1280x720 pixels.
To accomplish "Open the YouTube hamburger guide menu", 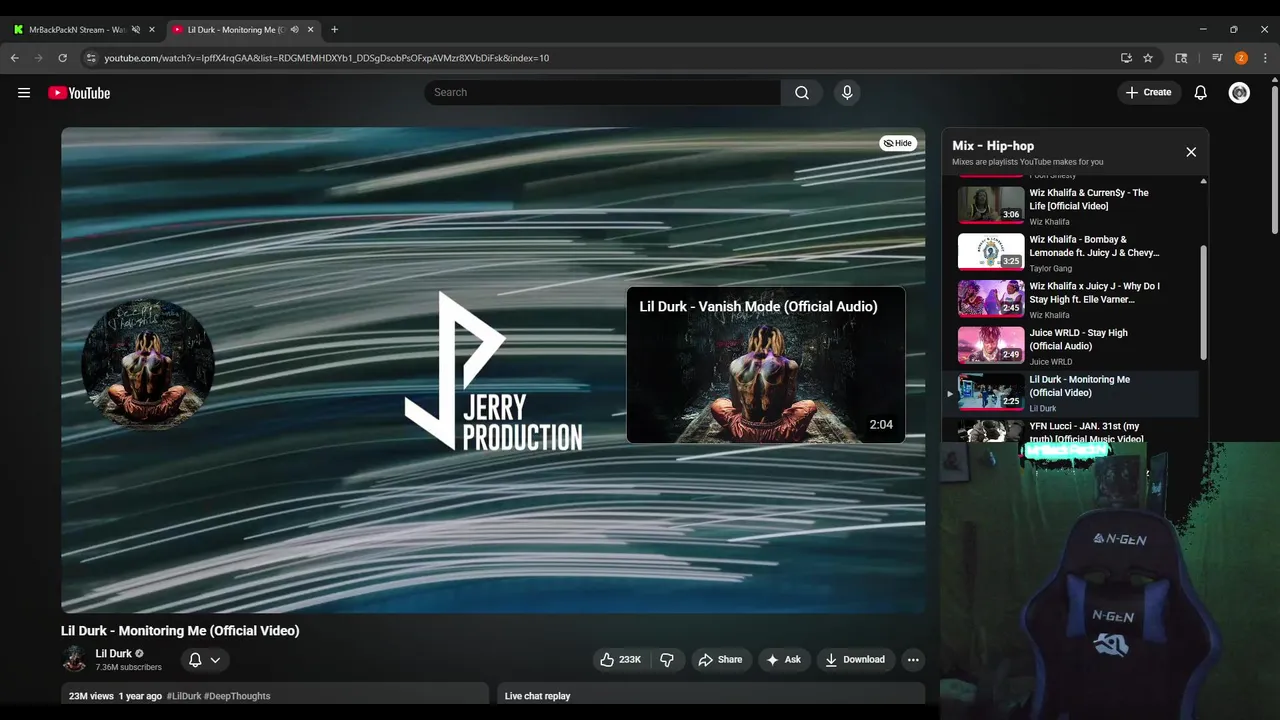I will pyautogui.click(x=24, y=93).
